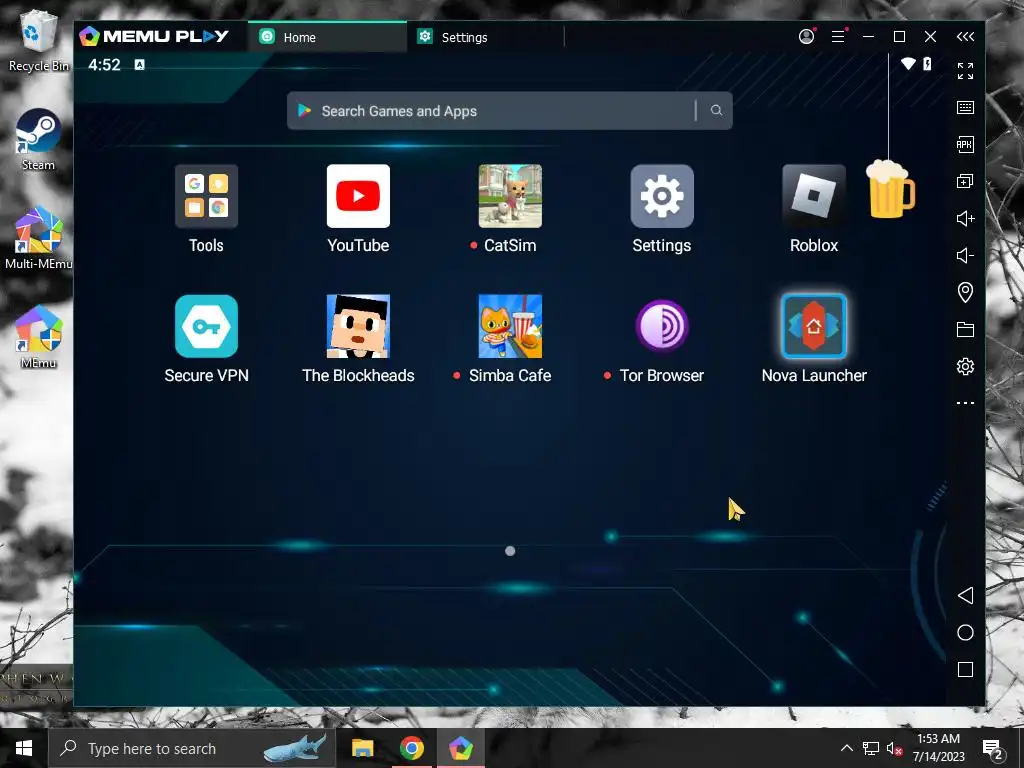This screenshot has width=1024, height=768.
Task: Tap the Android Home circle button
Action: point(965,632)
